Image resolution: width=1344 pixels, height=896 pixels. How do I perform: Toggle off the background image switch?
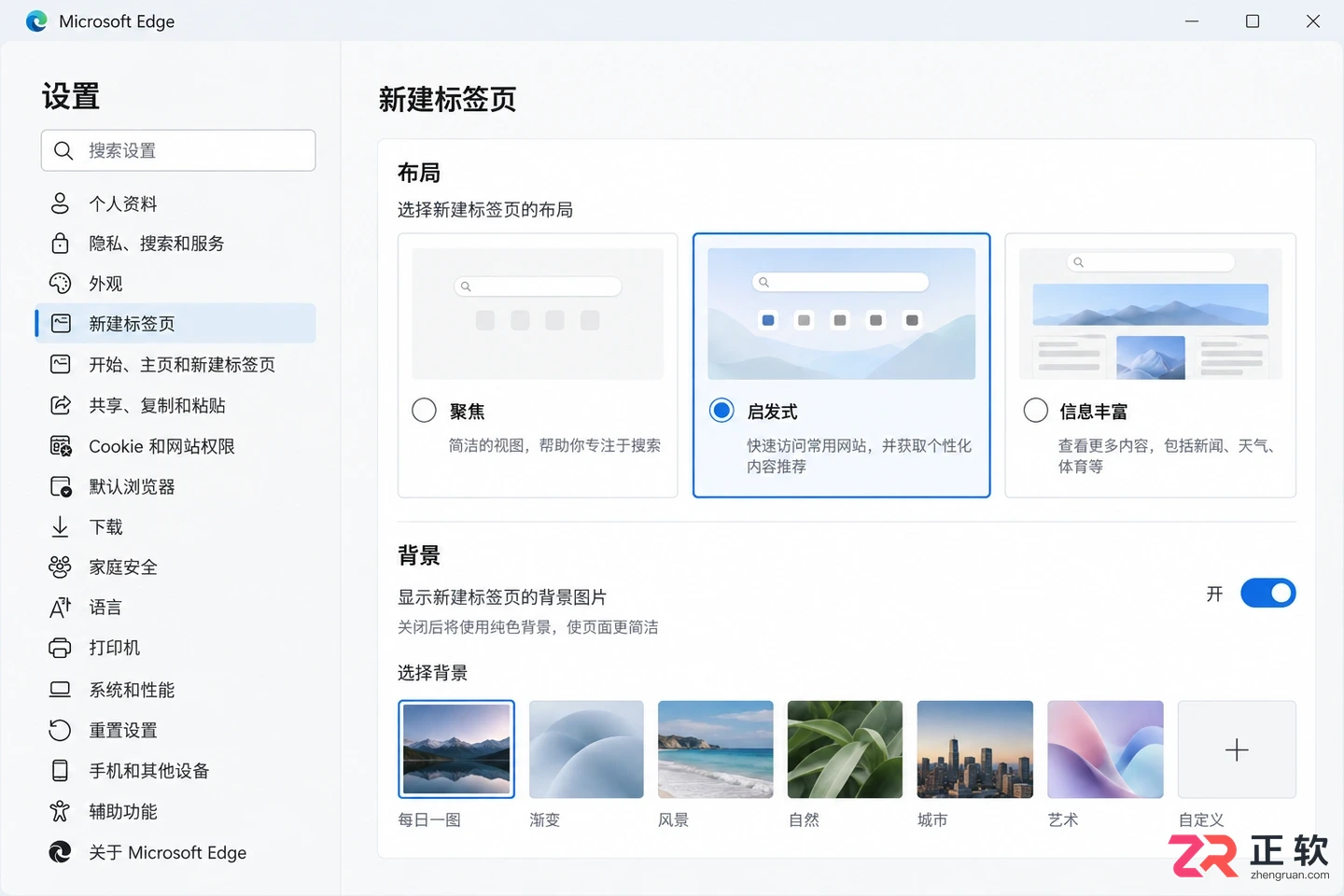click(x=1267, y=594)
